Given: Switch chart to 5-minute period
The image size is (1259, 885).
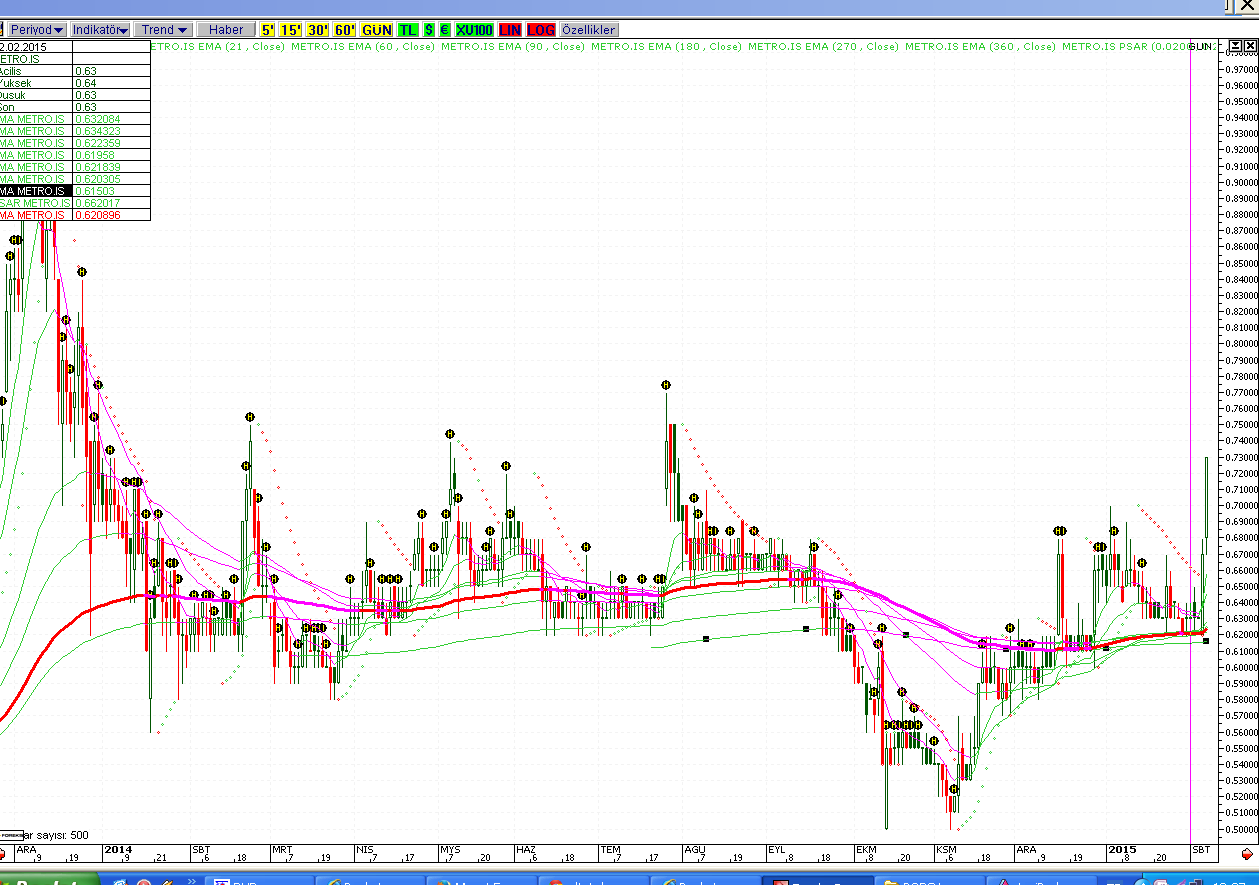Looking at the screenshot, I should (267, 30).
